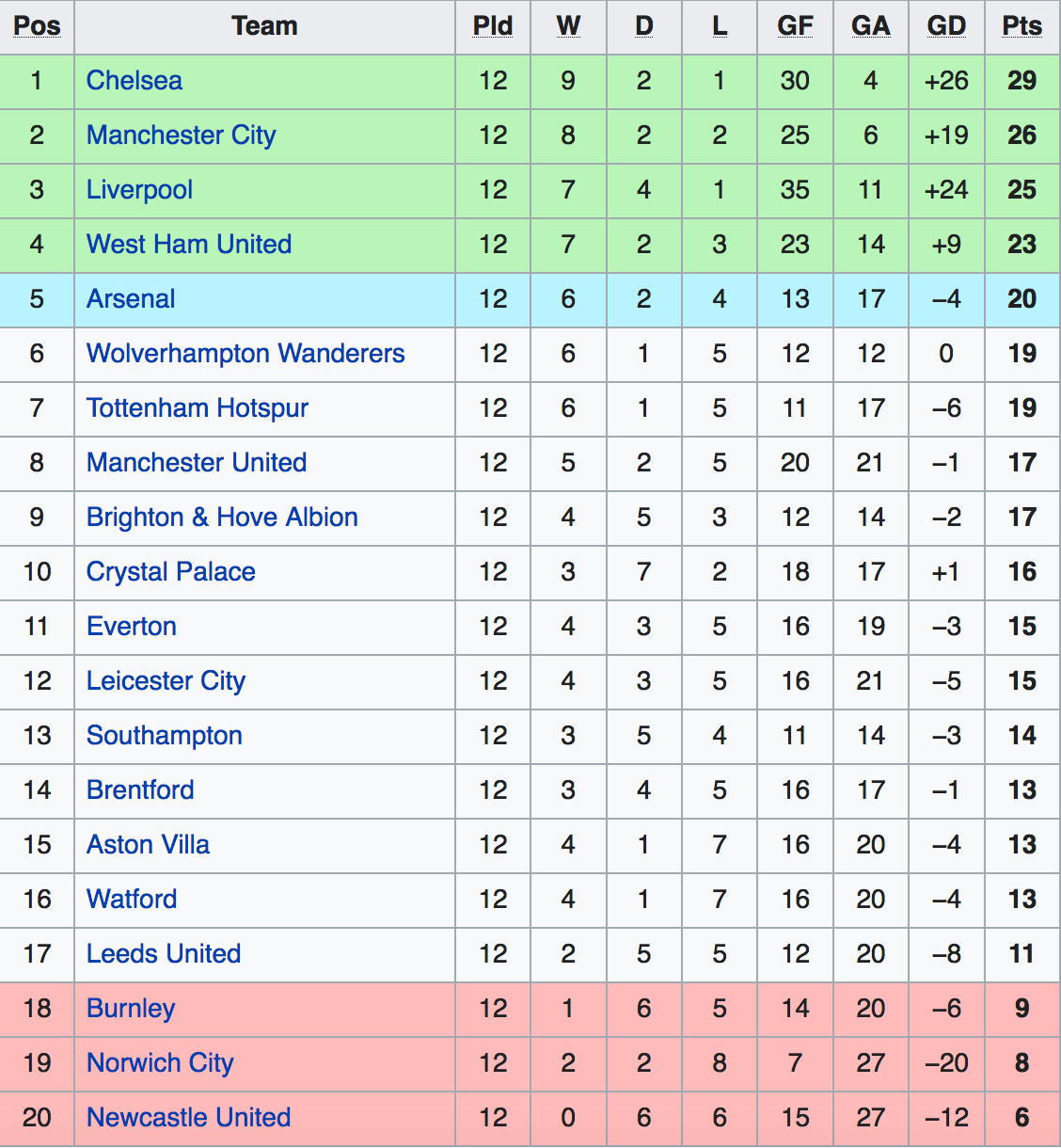Open the Chelsea team link
This screenshot has height=1148, width=1061.
click(x=134, y=81)
